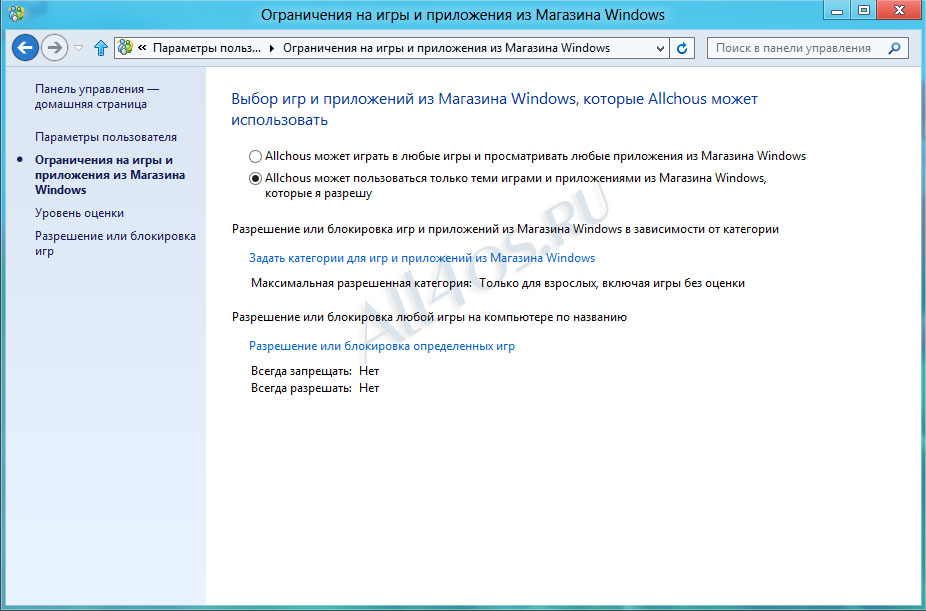Viewport: 926px width, 611px height.
Task: Close the window with the red X
Action: click(899, 10)
